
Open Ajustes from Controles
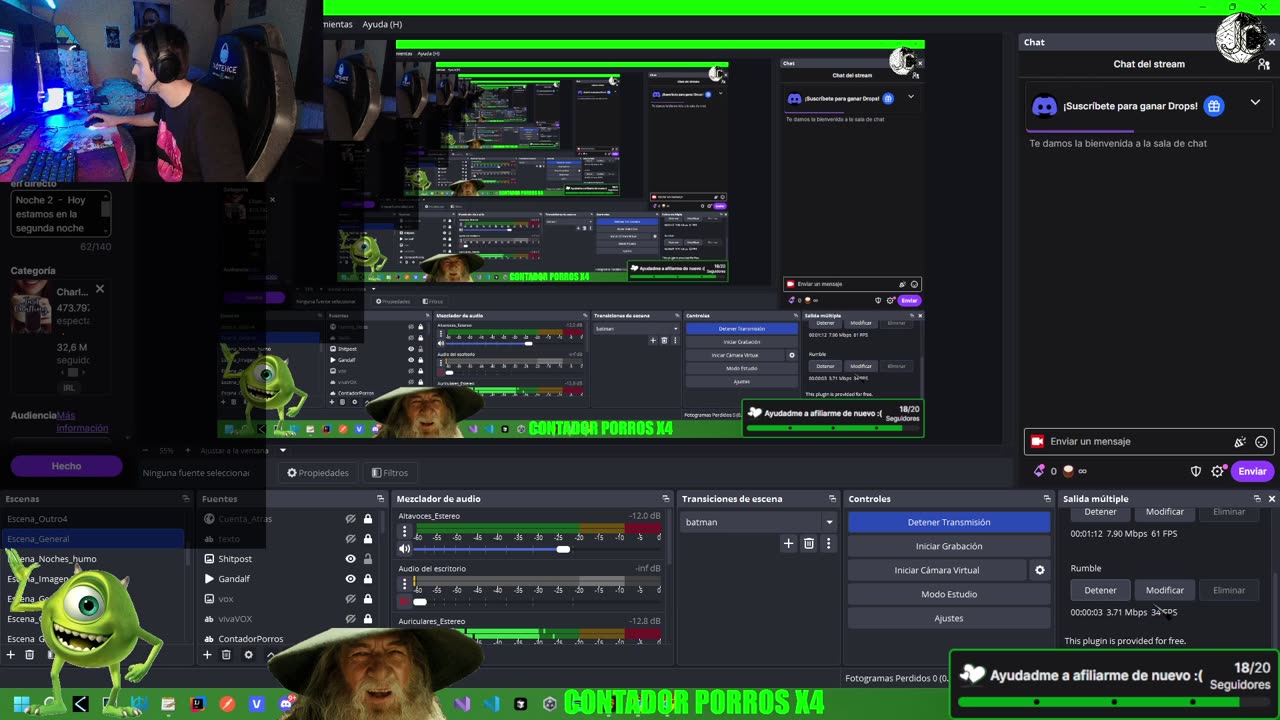point(949,618)
